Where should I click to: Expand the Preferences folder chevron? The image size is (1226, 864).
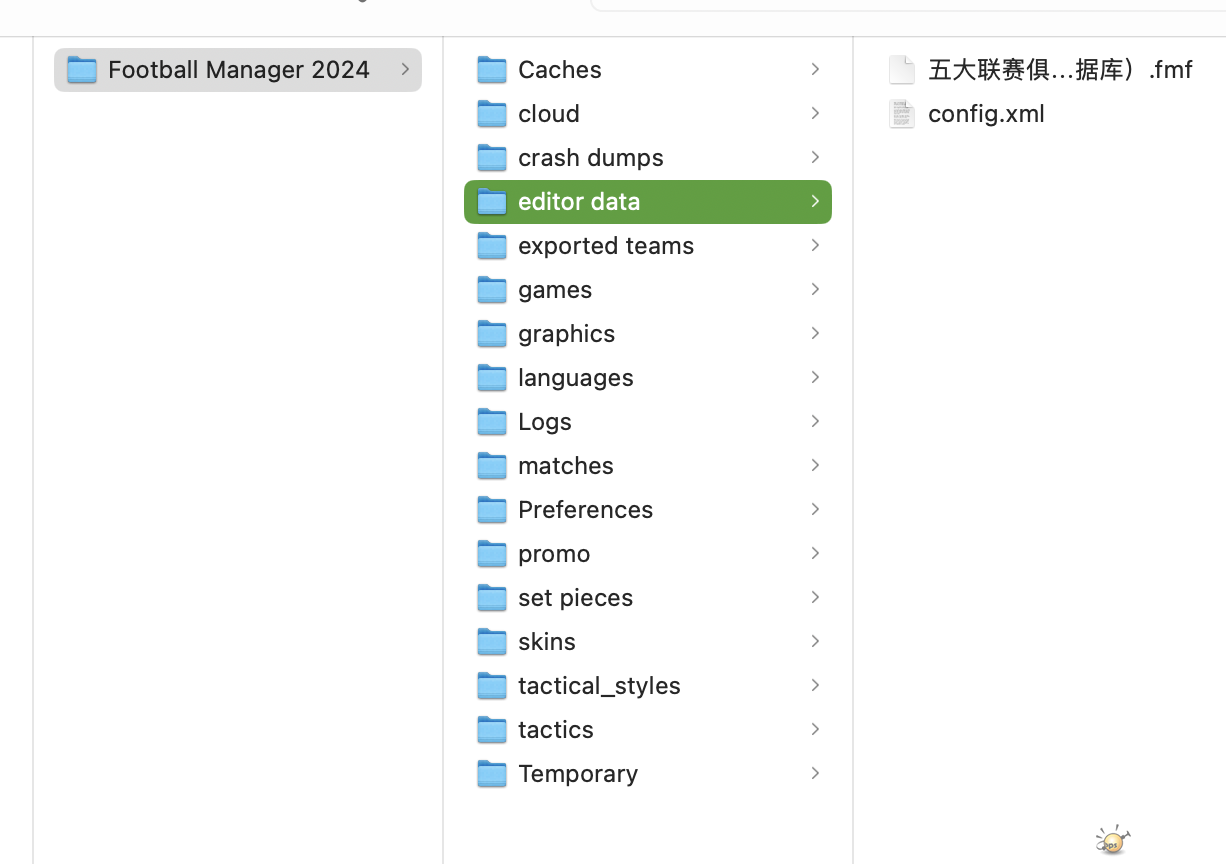pyautogui.click(x=815, y=510)
